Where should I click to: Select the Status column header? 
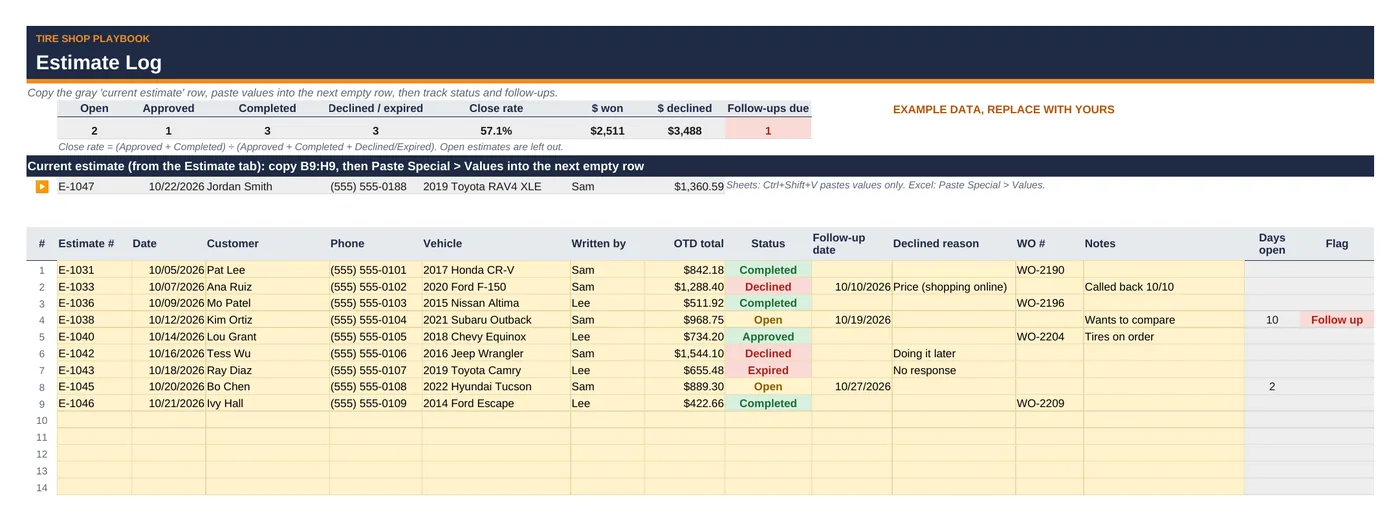pyautogui.click(x=768, y=243)
